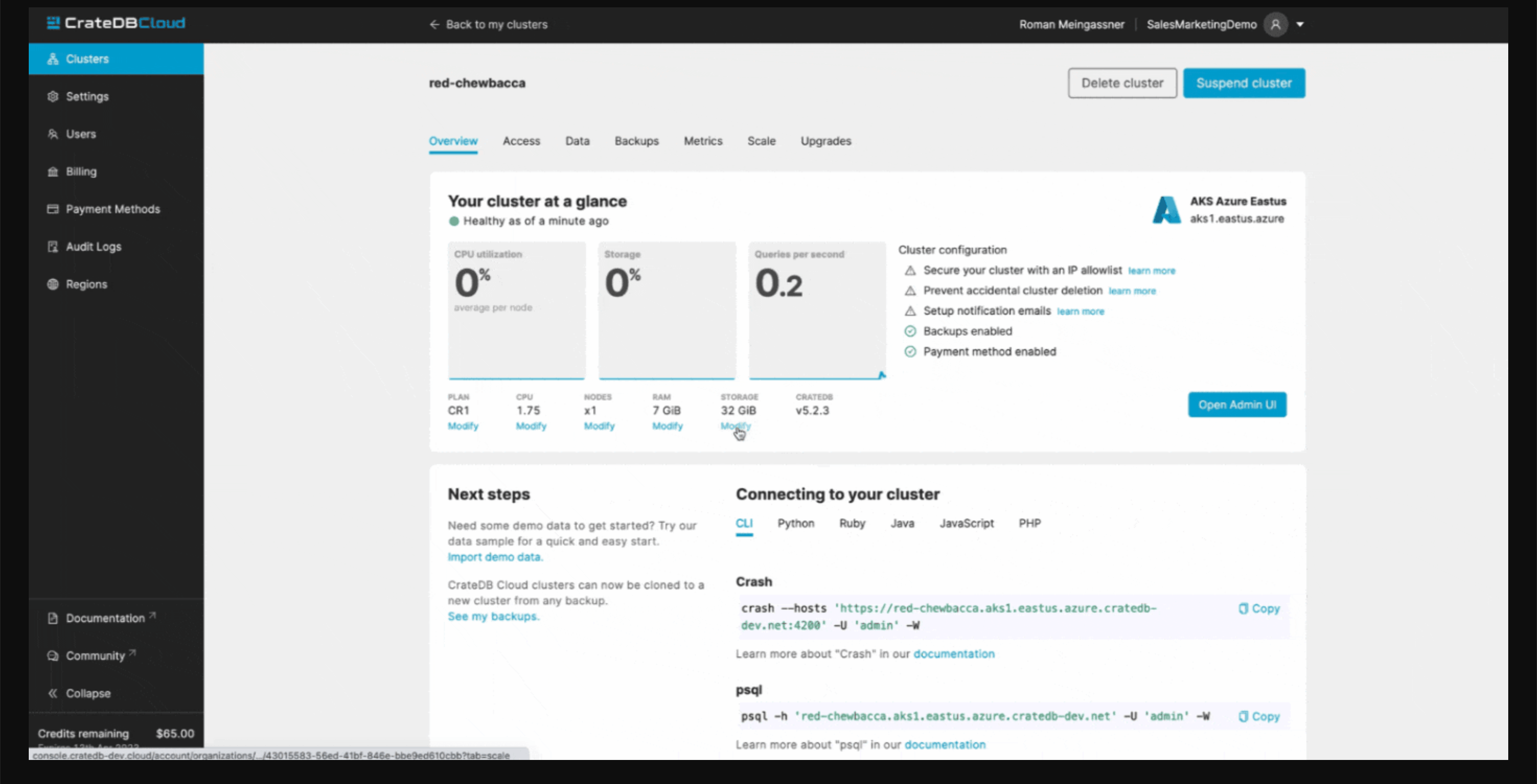Select the Python connection tab
The width and height of the screenshot is (1537, 784).
point(795,523)
